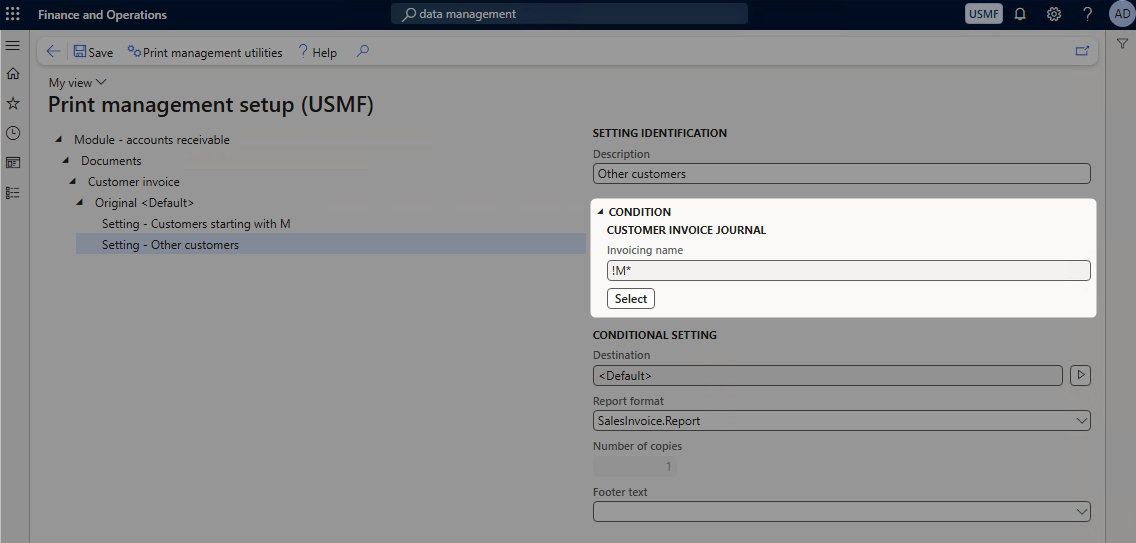Viewport: 1136px width, 543px height.
Task: Open the Home icon in left sidebar
Action: [x=12, y=73]
